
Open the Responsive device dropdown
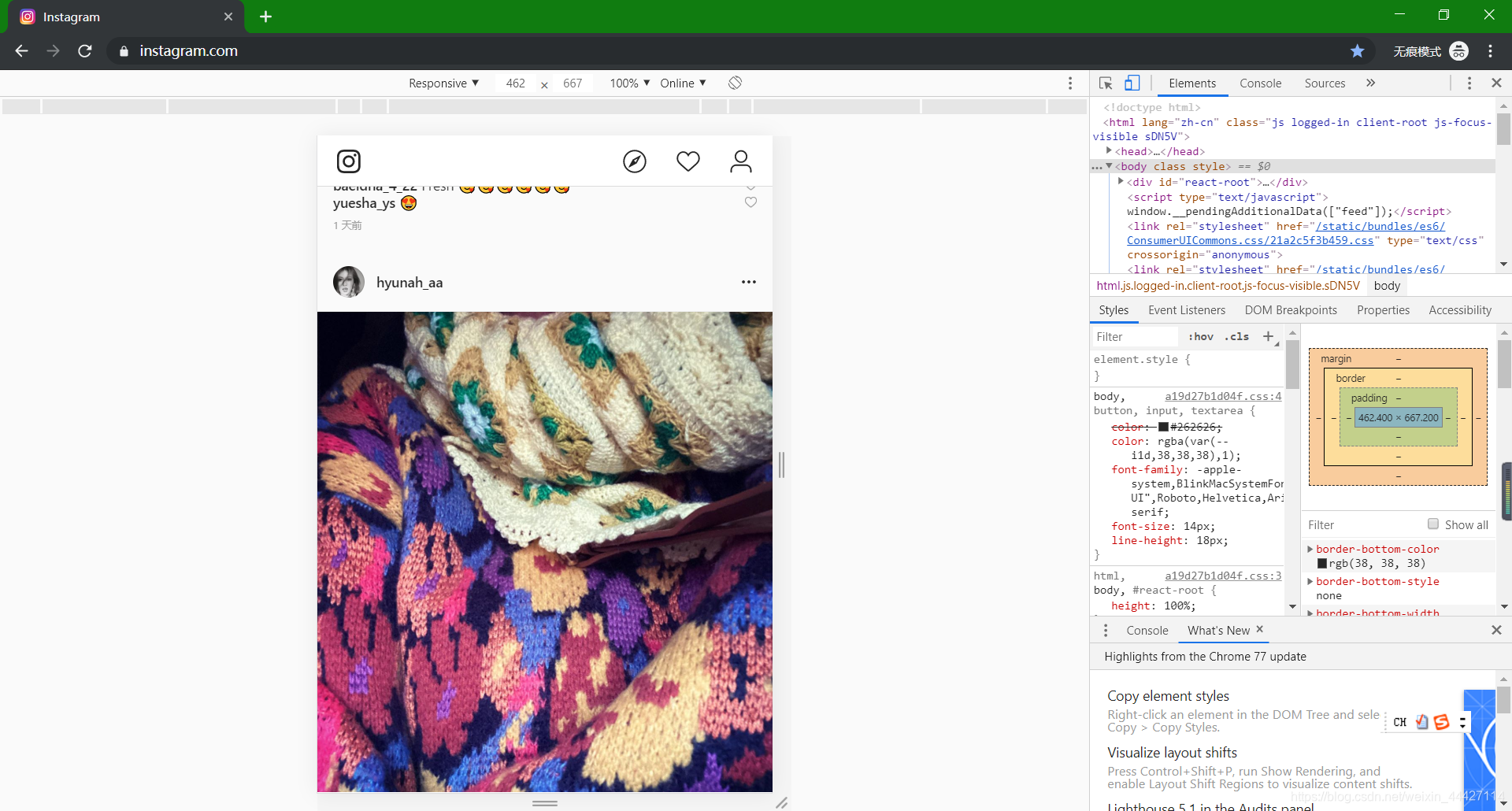(x=443, y=83)
